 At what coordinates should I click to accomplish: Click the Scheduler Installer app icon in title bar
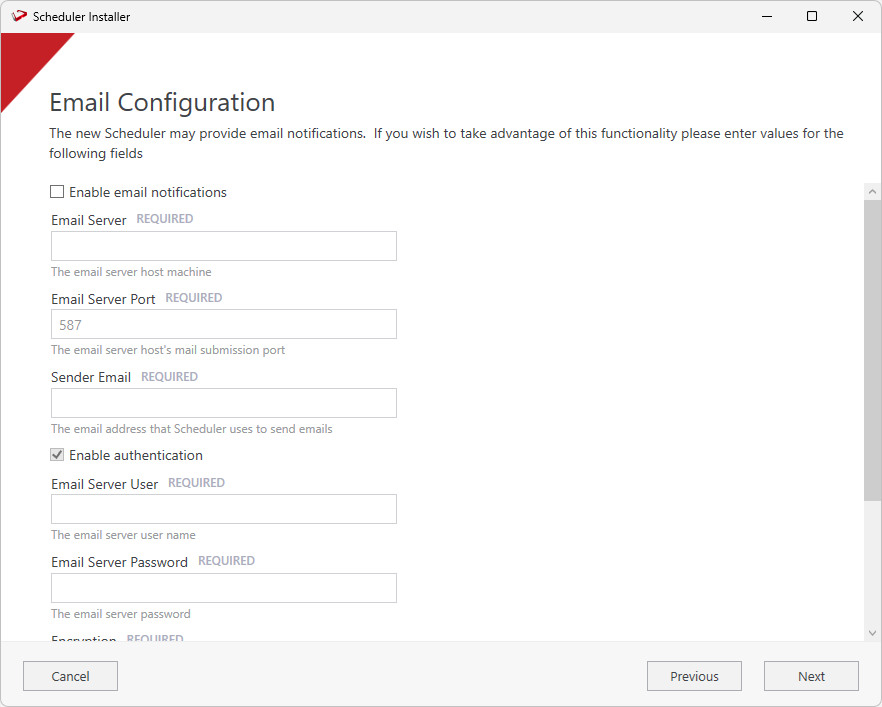pyautogui.click(x=18, y=16)
